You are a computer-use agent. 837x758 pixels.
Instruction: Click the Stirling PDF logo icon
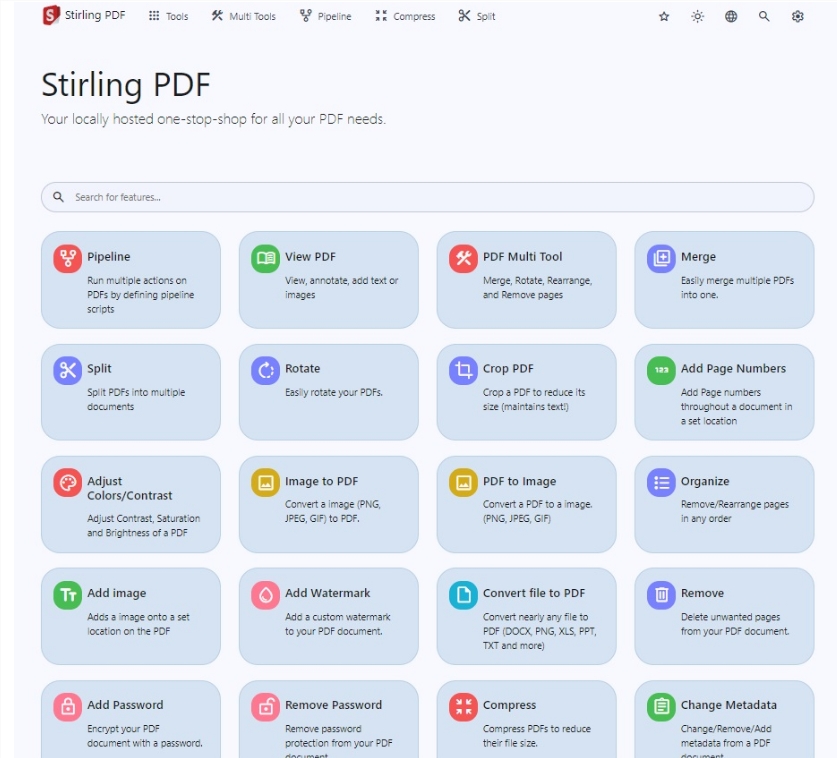tap(51, 15)
